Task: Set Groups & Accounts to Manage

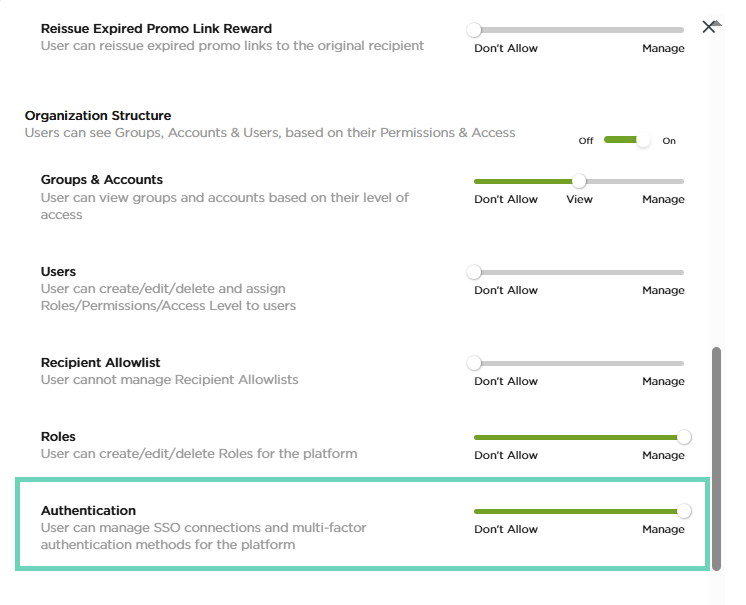Action: pyautogui.click(x=663, y=199)
